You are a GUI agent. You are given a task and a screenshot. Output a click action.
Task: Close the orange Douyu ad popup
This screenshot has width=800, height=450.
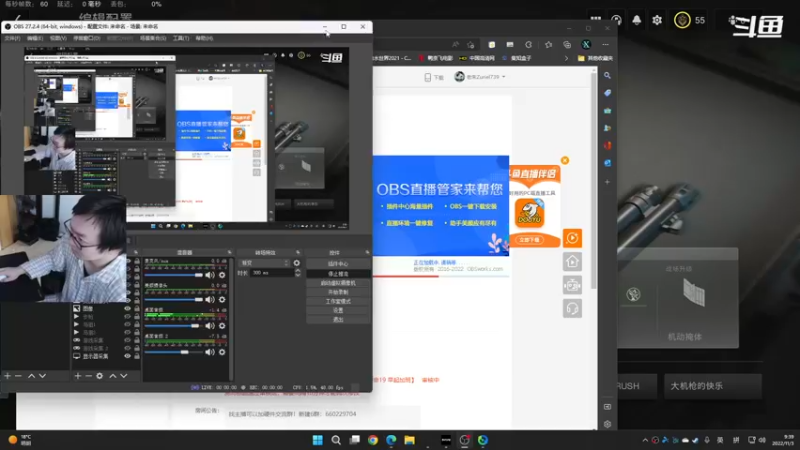pos(565,160)
